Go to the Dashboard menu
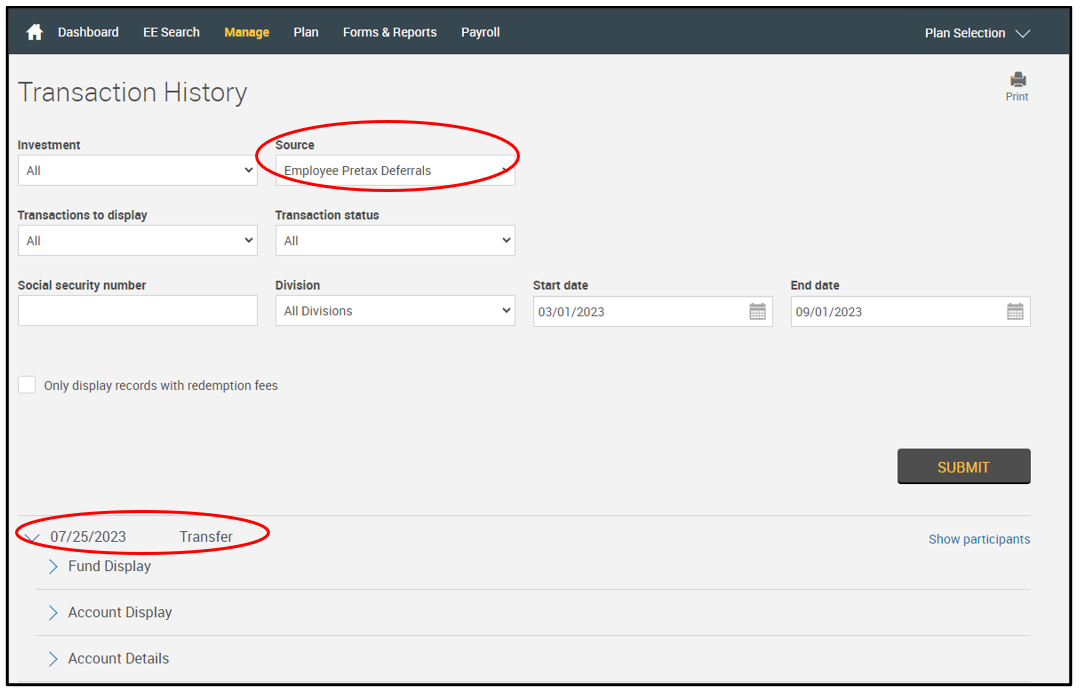1081x695 pixels. [88, 33]
